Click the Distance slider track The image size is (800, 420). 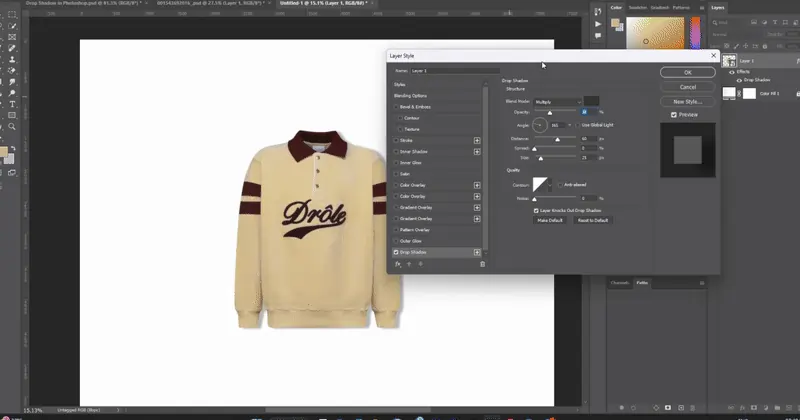click(556, 137)
